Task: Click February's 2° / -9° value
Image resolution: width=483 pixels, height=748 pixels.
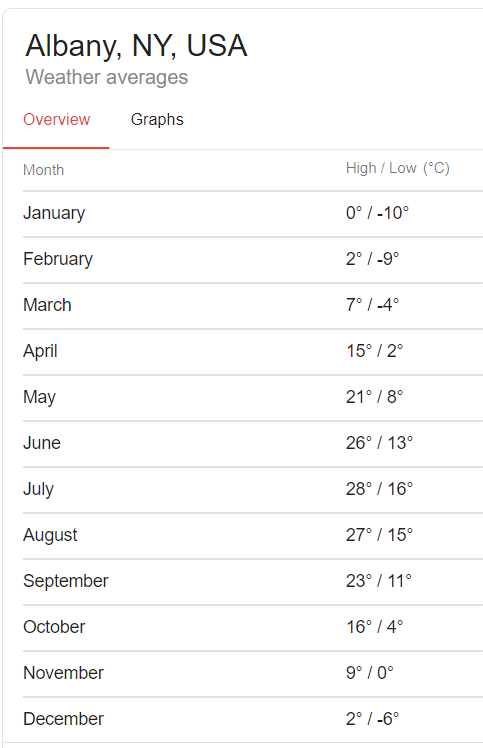Action: [372, 259]
